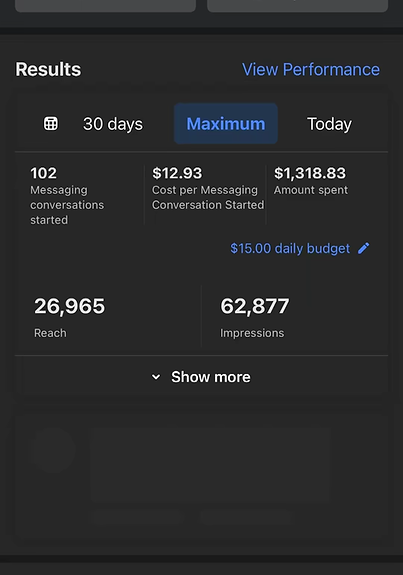
Task: Switch to the Today tab
Action: [329, 124]
